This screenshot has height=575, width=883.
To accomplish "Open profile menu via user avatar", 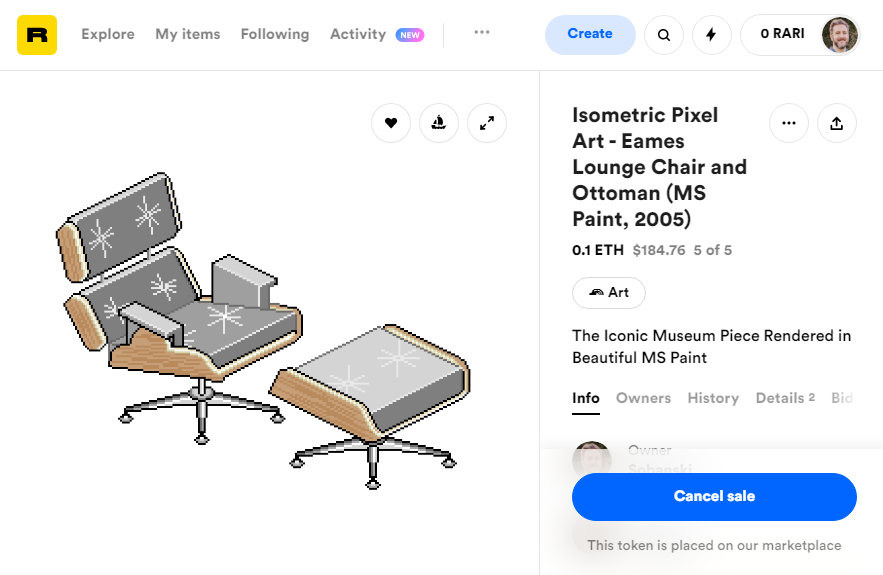I will [840, 35].
